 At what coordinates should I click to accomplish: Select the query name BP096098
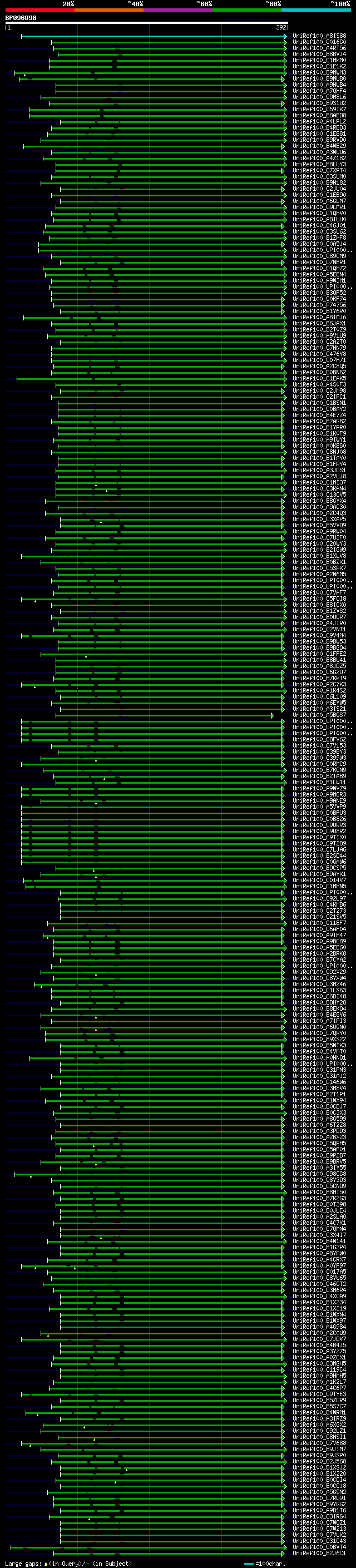click(21, 18)
